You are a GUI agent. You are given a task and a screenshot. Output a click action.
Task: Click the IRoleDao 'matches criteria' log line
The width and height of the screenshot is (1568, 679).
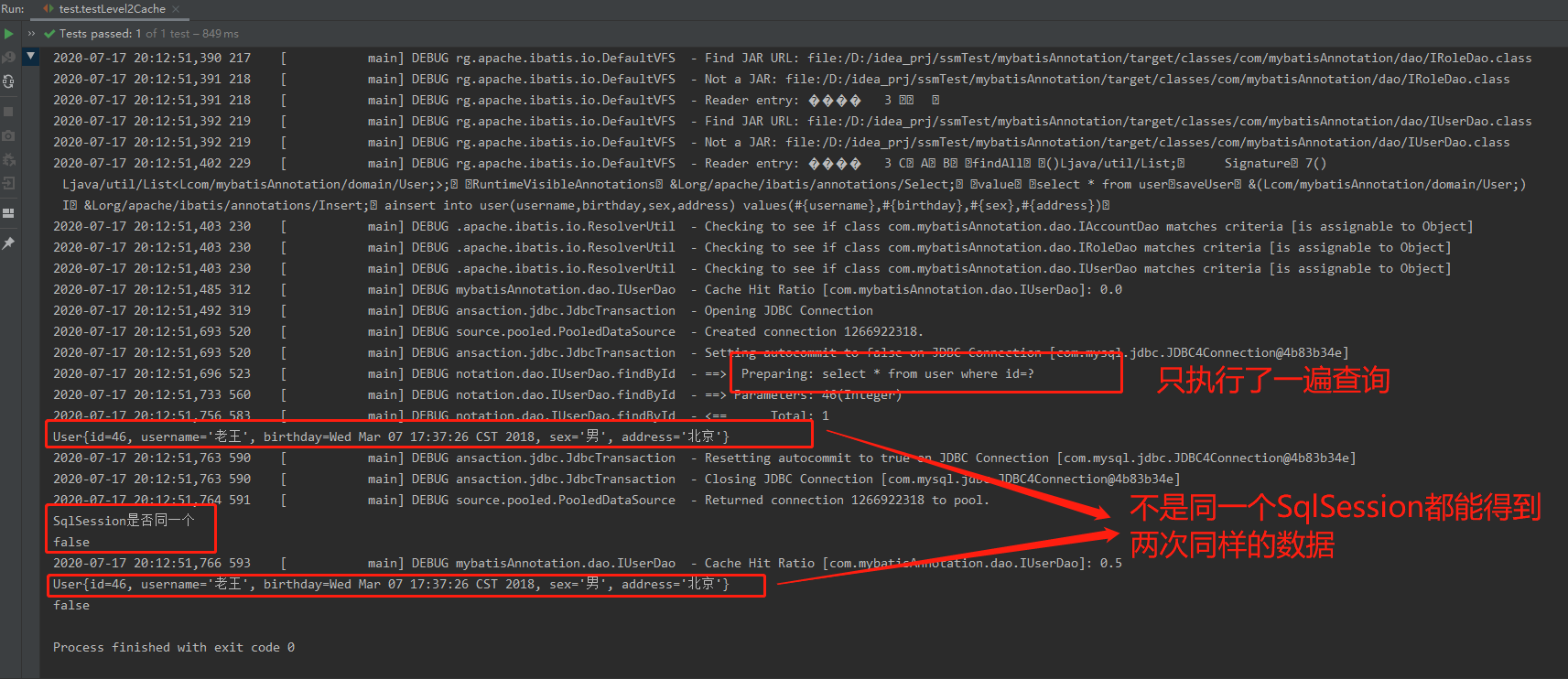[x=752, y=247]
